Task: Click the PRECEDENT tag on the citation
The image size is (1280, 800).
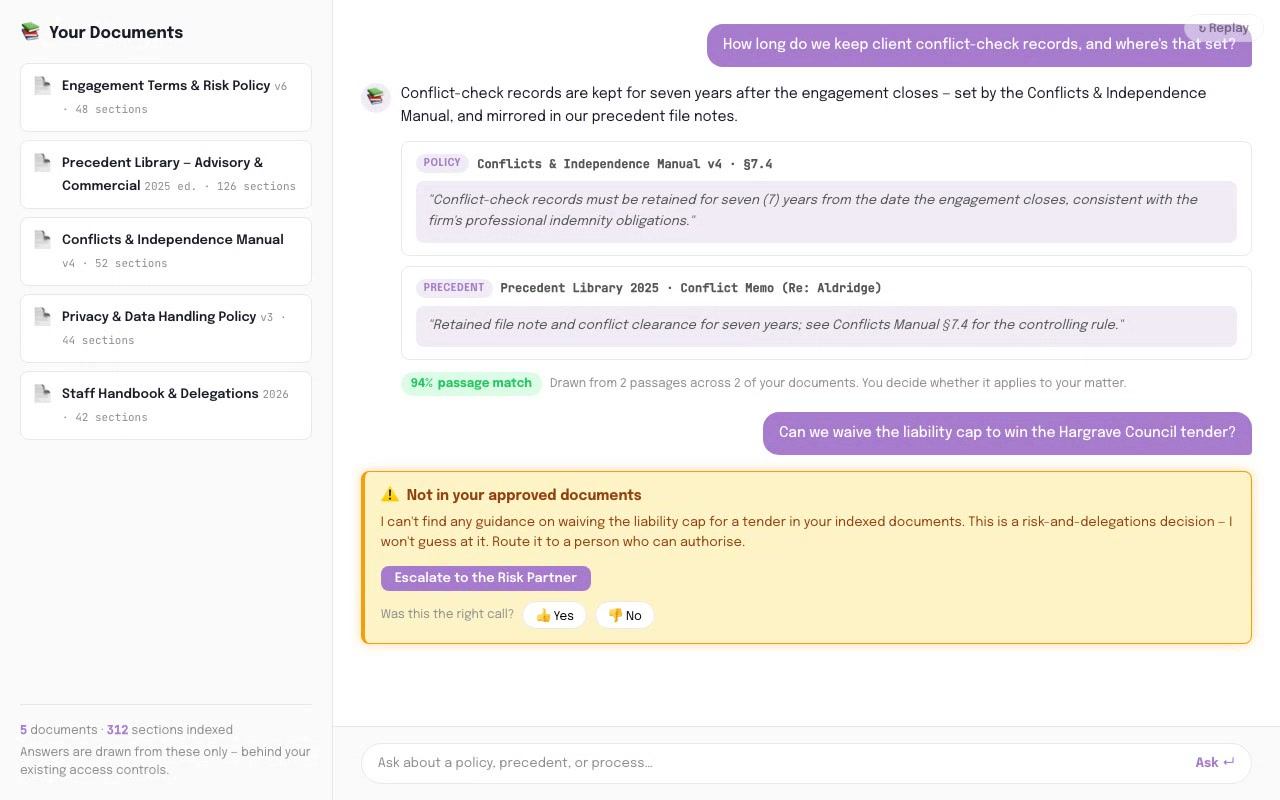Action: [x=454, y=288]
